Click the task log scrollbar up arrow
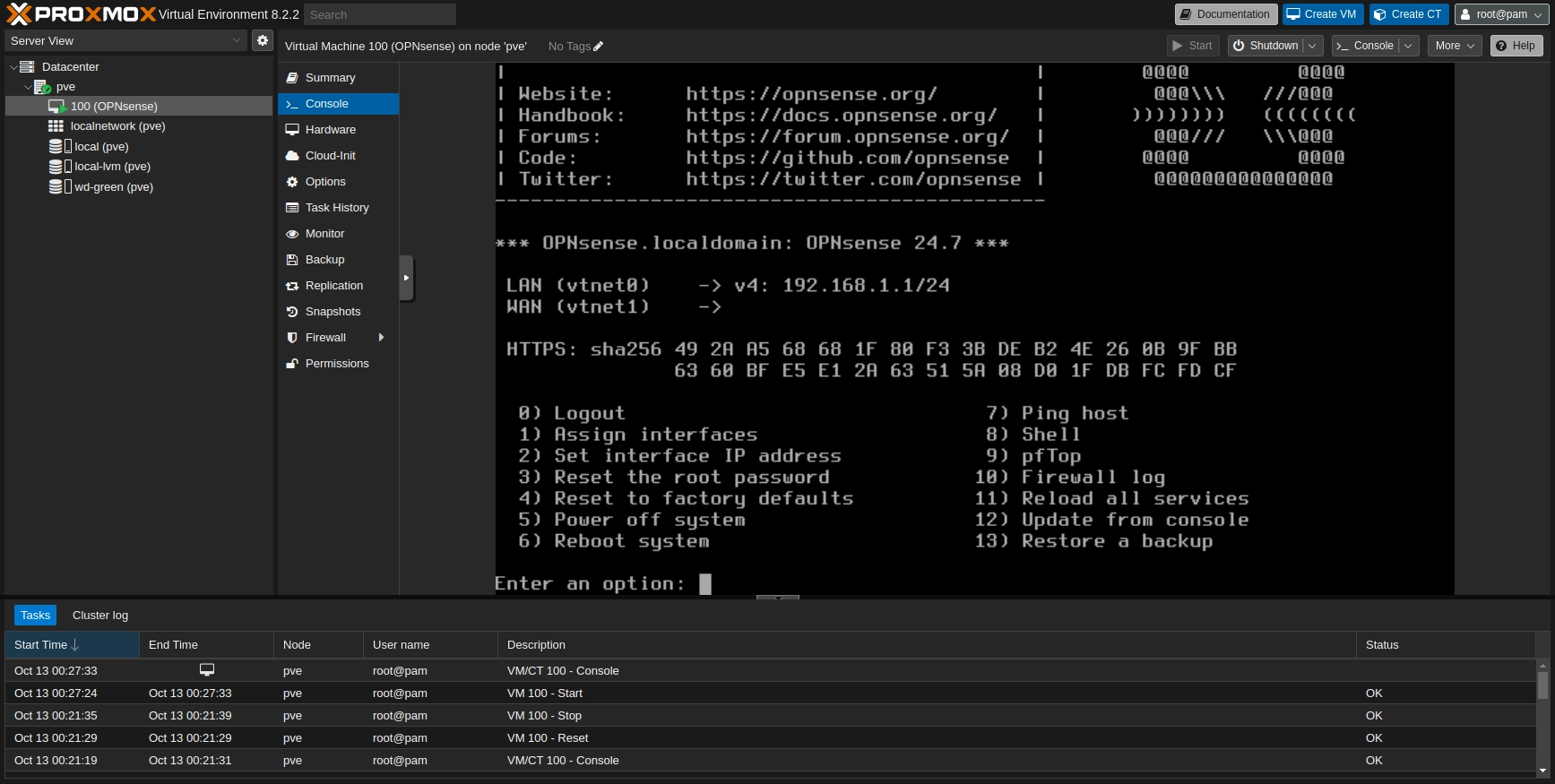 coord(1542,666)
